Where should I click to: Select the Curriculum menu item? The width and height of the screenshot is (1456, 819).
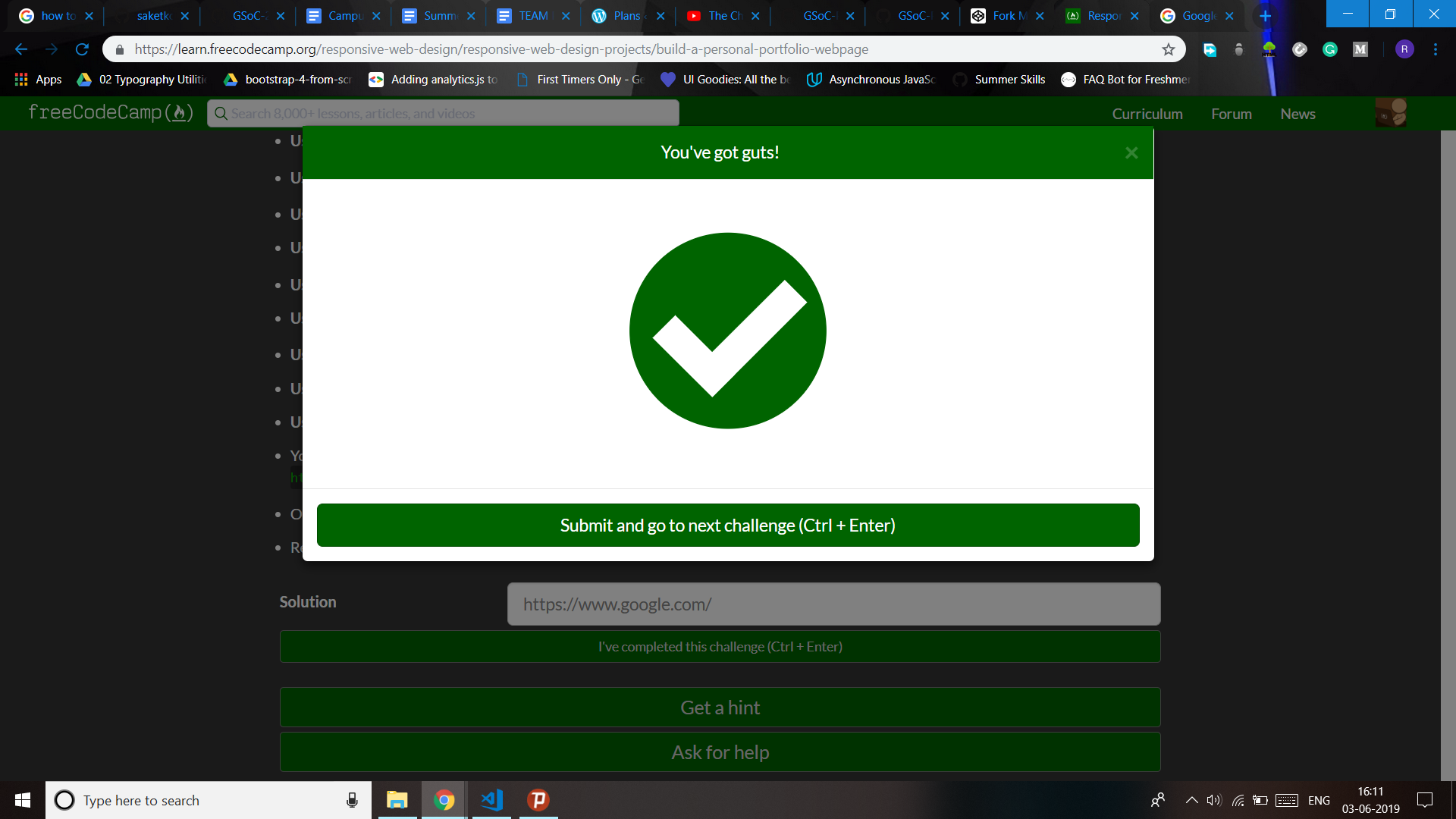click(1147, 114)
